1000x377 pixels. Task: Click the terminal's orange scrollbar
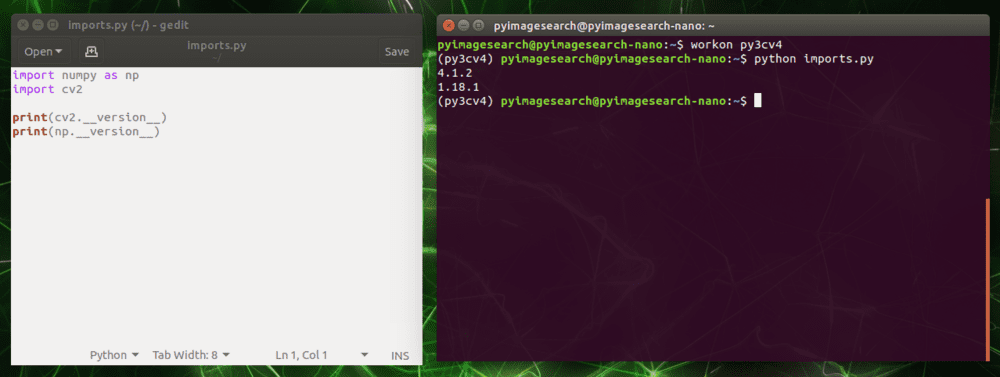click(988, 279)
